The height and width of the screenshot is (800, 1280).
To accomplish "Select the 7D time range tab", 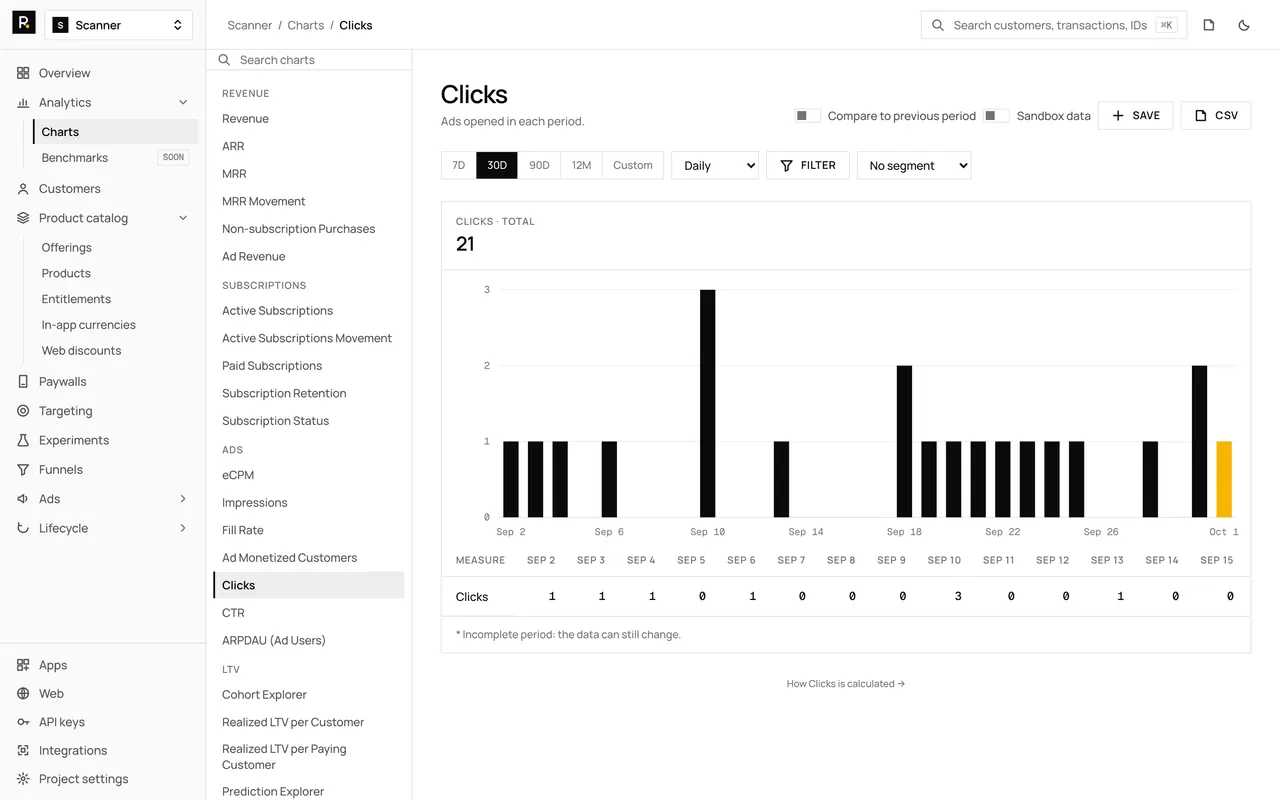I will pyautogui.click(x=459, y=166).
